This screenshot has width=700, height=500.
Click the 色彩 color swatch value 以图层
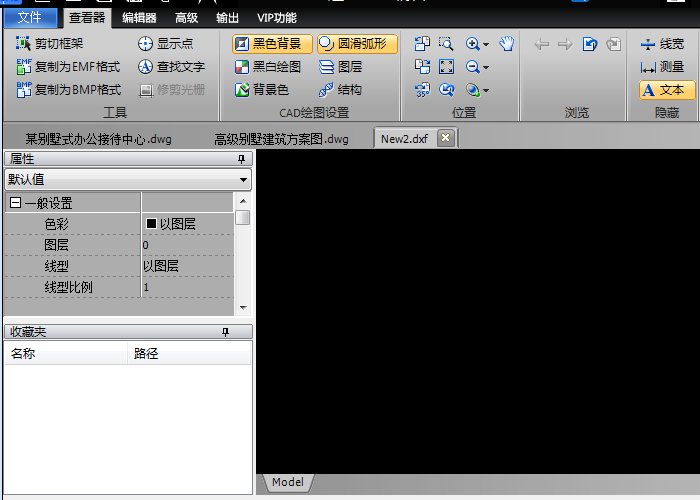coord(188,224)
